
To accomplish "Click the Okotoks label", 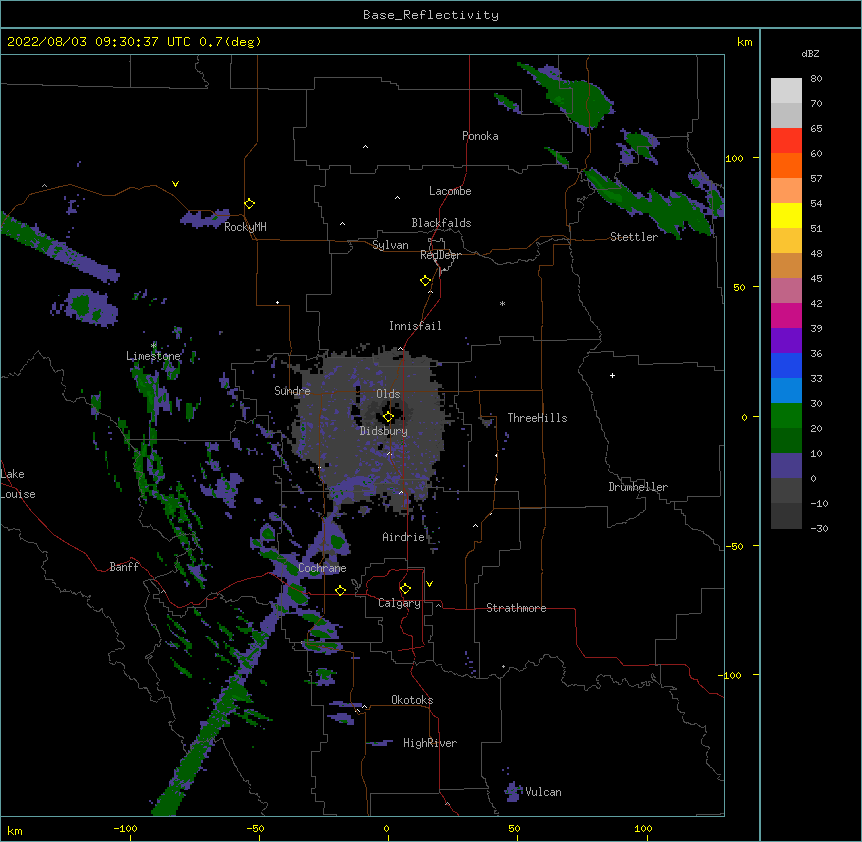I will [412, 700].
